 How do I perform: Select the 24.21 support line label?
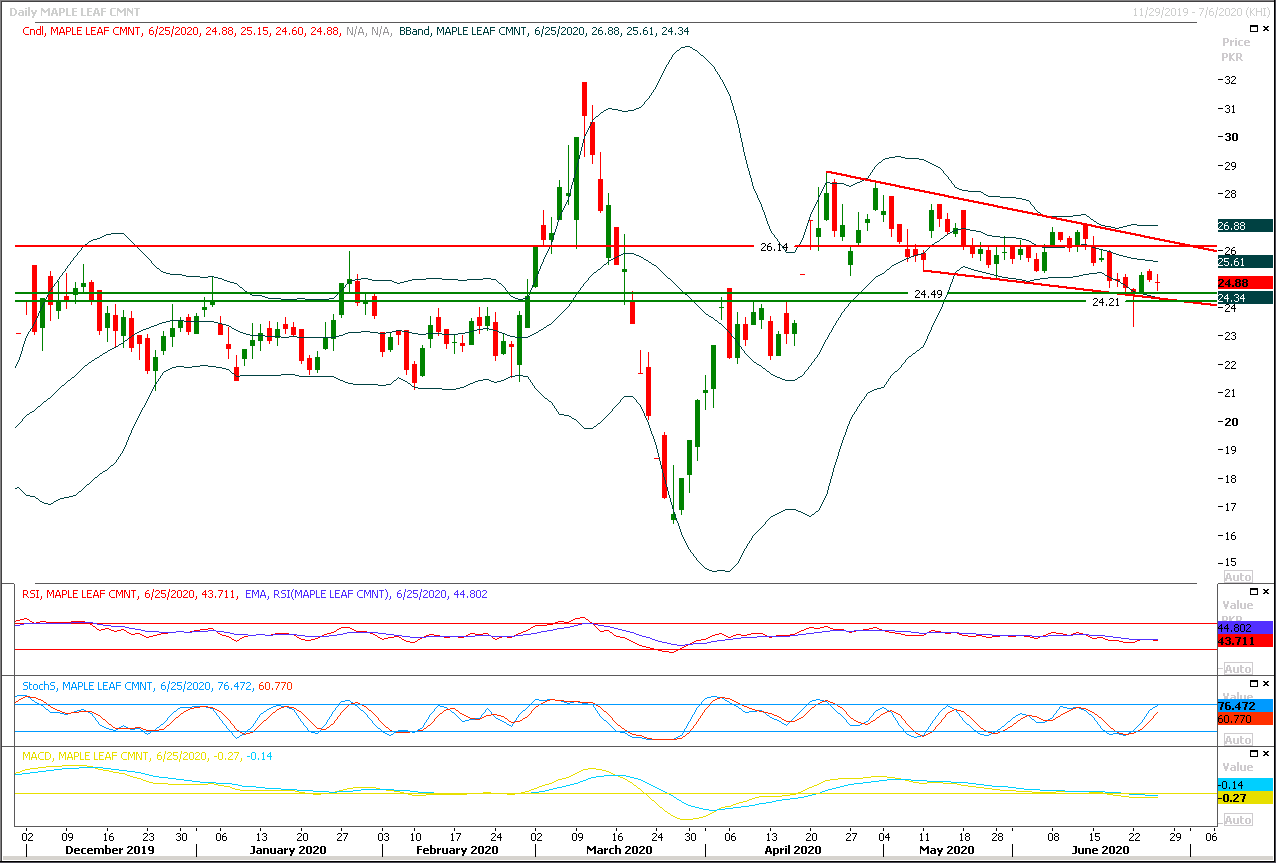click(x=1105, y=302)
